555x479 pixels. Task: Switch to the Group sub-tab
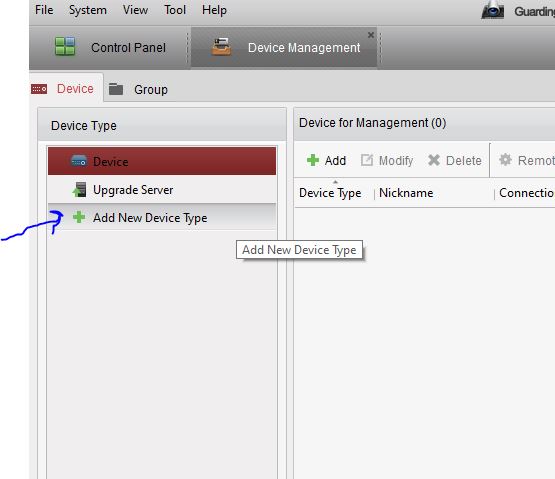138,89
